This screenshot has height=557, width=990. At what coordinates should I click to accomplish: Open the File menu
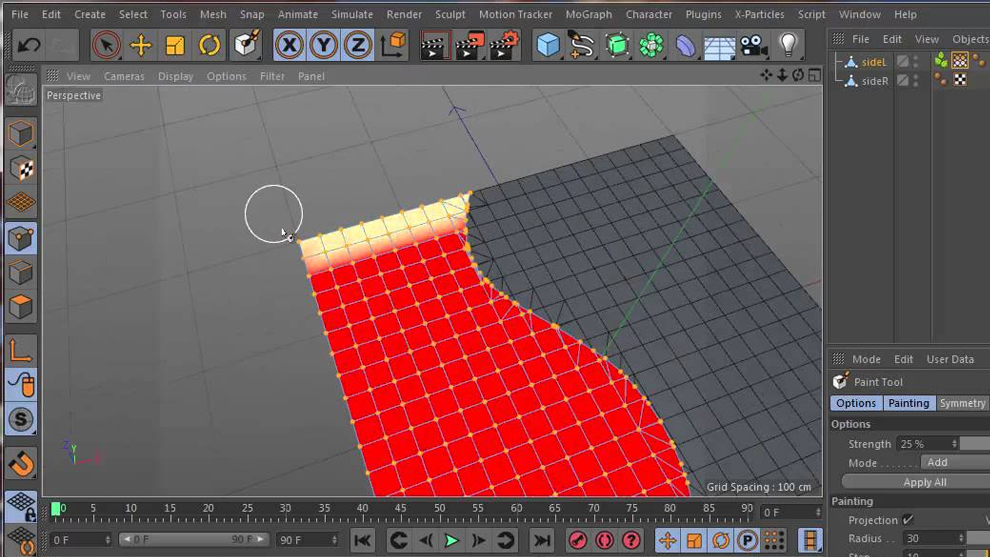20,14
